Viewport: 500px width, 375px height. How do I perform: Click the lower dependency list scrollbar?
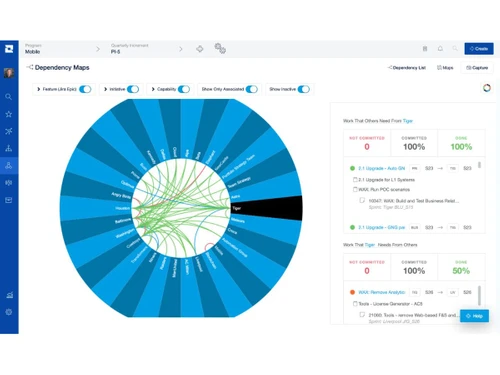tap(479, 295)
